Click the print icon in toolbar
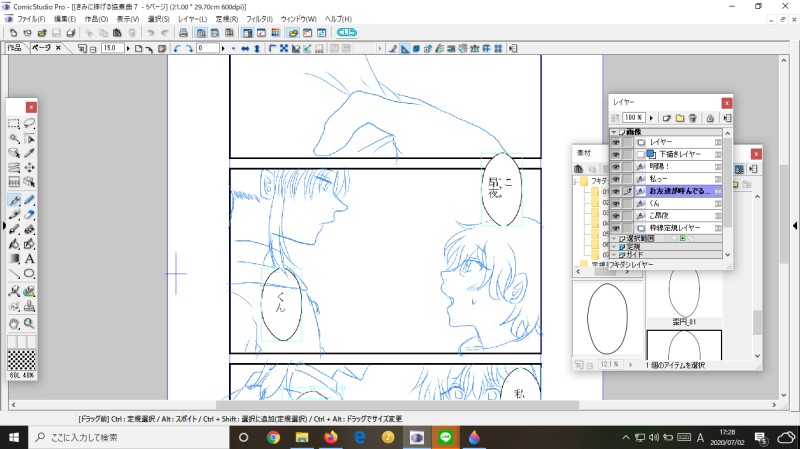 click(183, 33)
